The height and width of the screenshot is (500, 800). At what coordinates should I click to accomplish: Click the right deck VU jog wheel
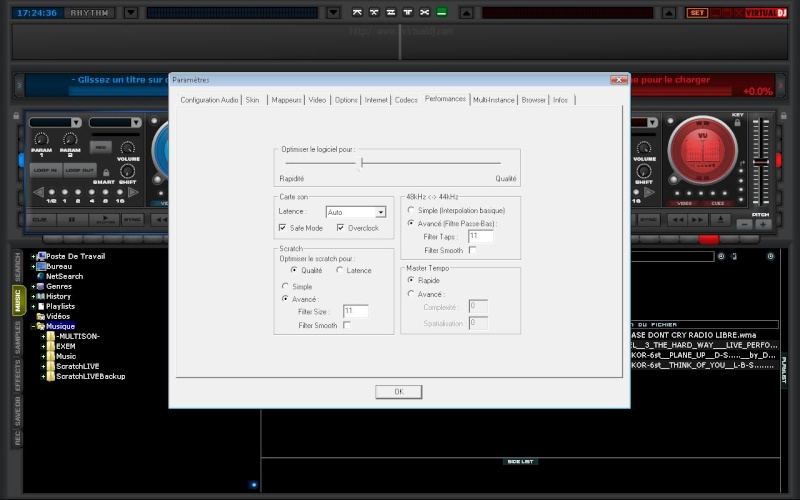click(x=703, y=151)
